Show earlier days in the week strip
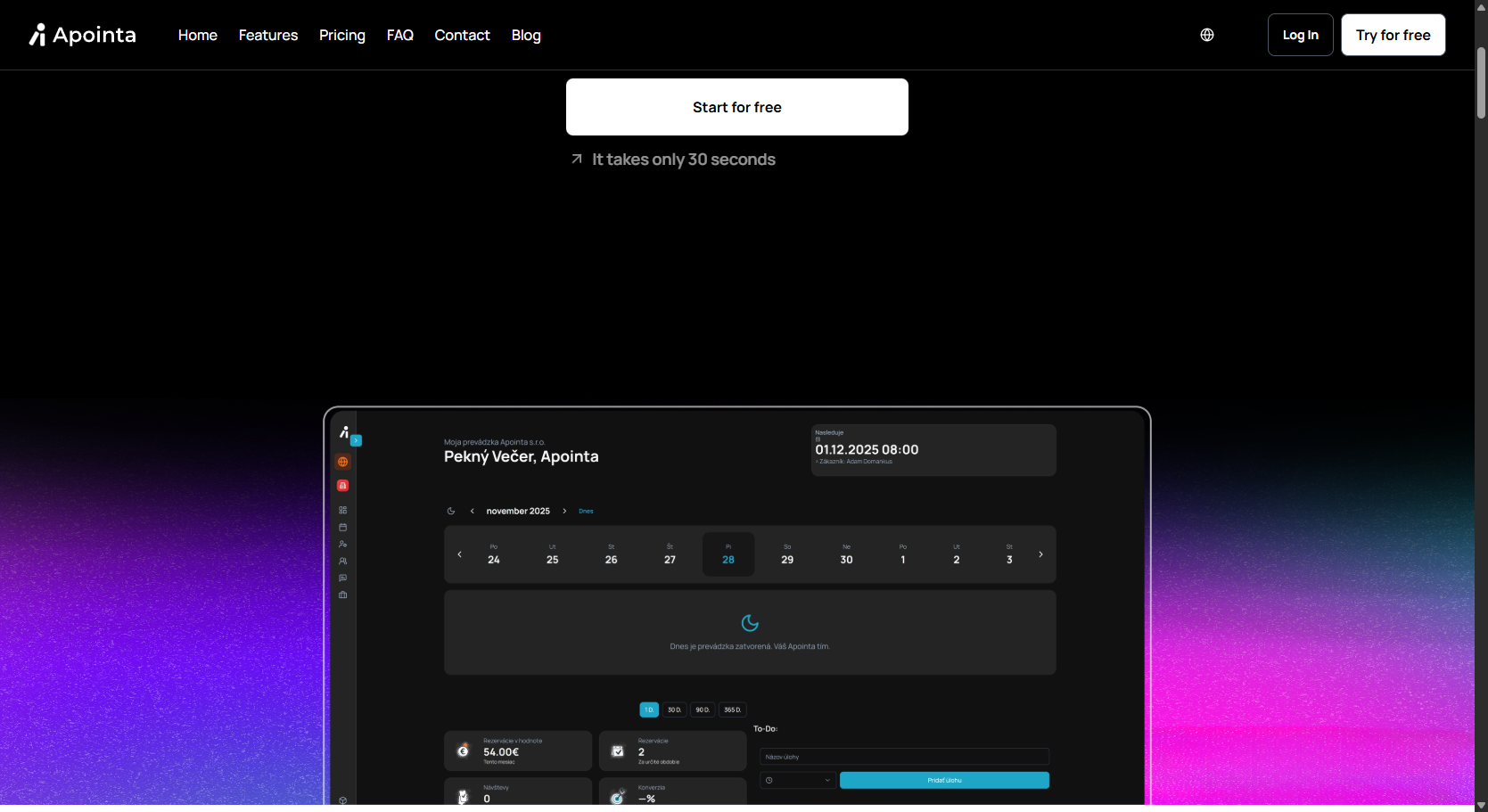 pos(460,554)
